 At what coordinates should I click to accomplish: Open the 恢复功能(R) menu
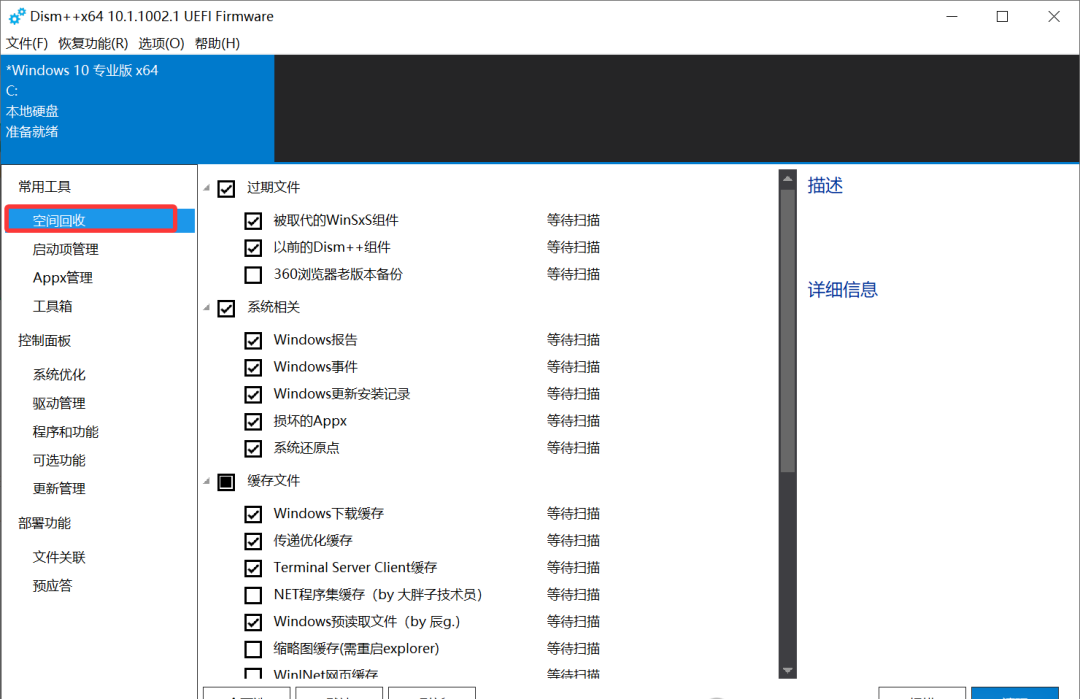93,43
